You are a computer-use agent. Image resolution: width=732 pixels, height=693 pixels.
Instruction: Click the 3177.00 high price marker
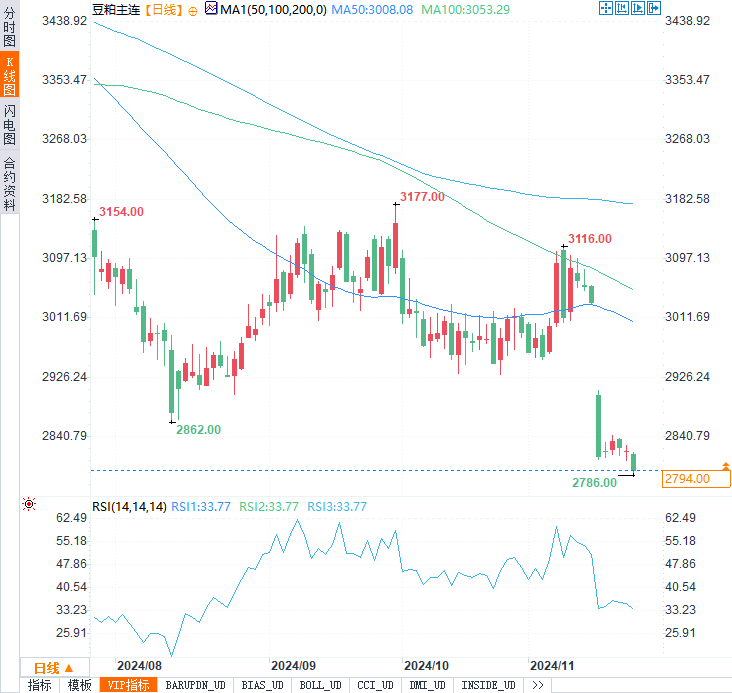pos(422,197)
